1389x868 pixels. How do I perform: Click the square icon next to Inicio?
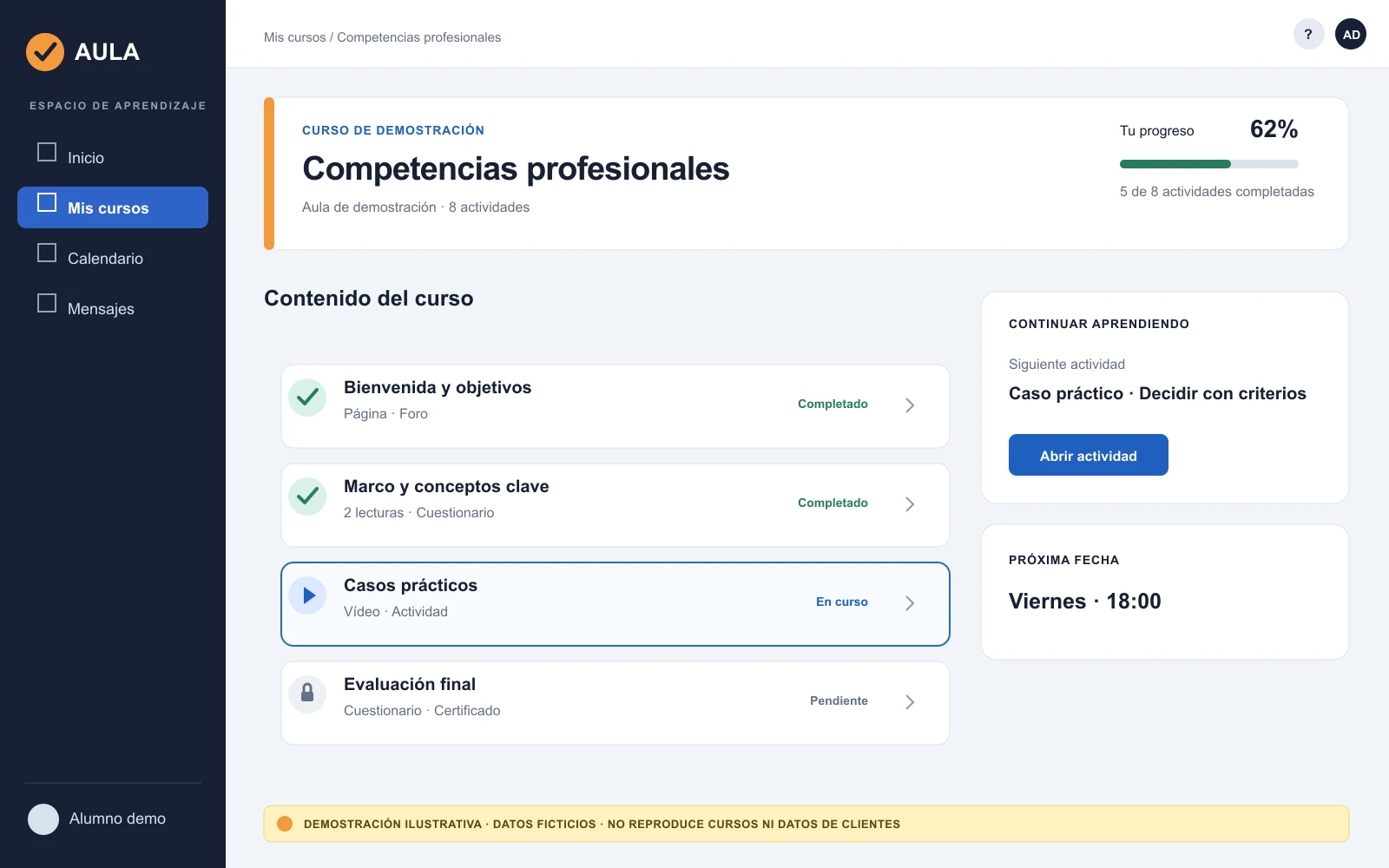pyautogui.click(x=47, y=152)
